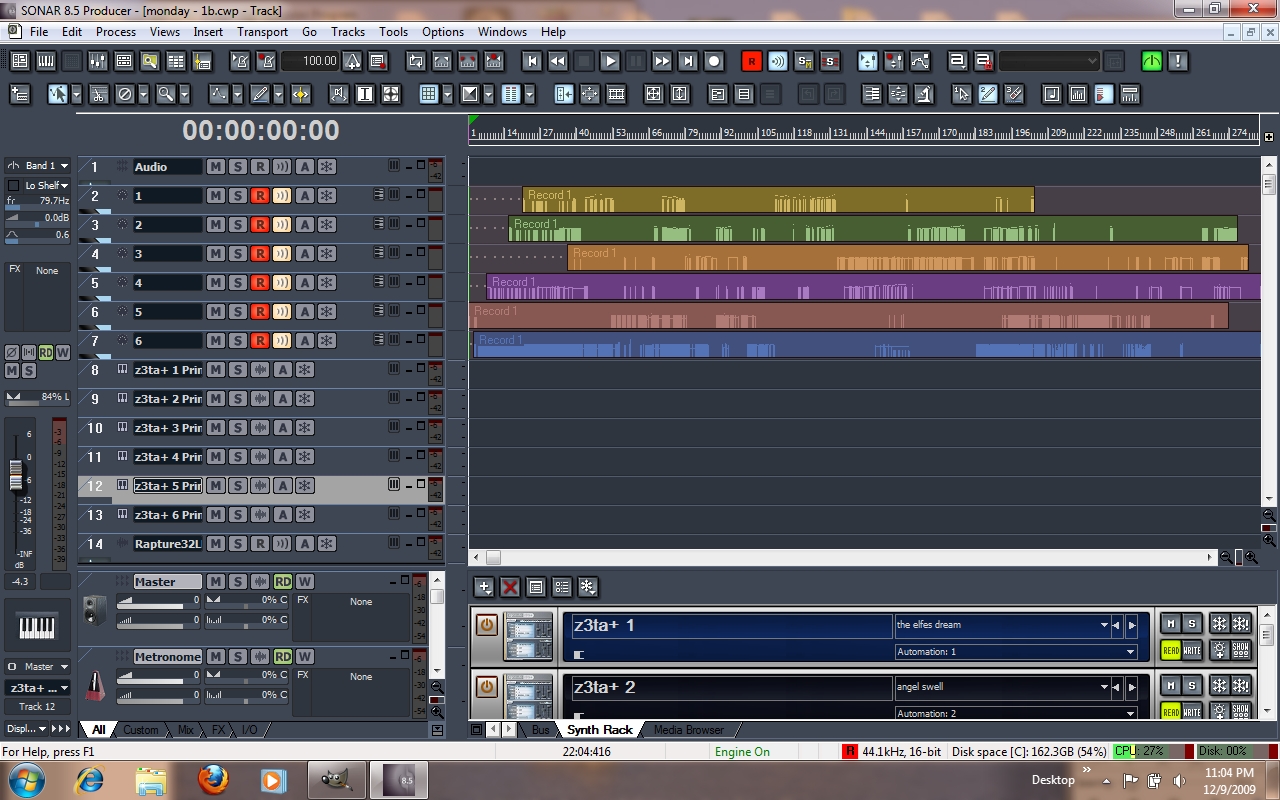1280x800 pixels.
Task: Toggle input echo on track 5 named 4
Action: tap(282, 283)
